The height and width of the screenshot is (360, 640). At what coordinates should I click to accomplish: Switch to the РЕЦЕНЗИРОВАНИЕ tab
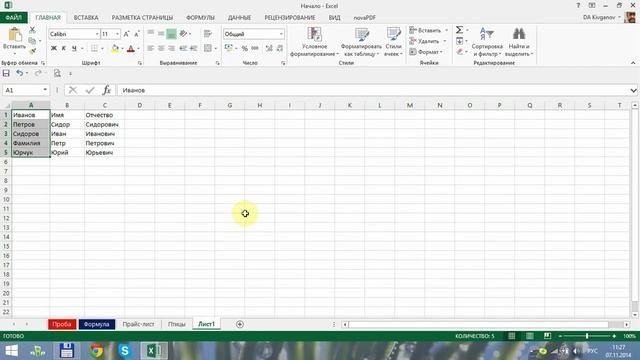290,18
